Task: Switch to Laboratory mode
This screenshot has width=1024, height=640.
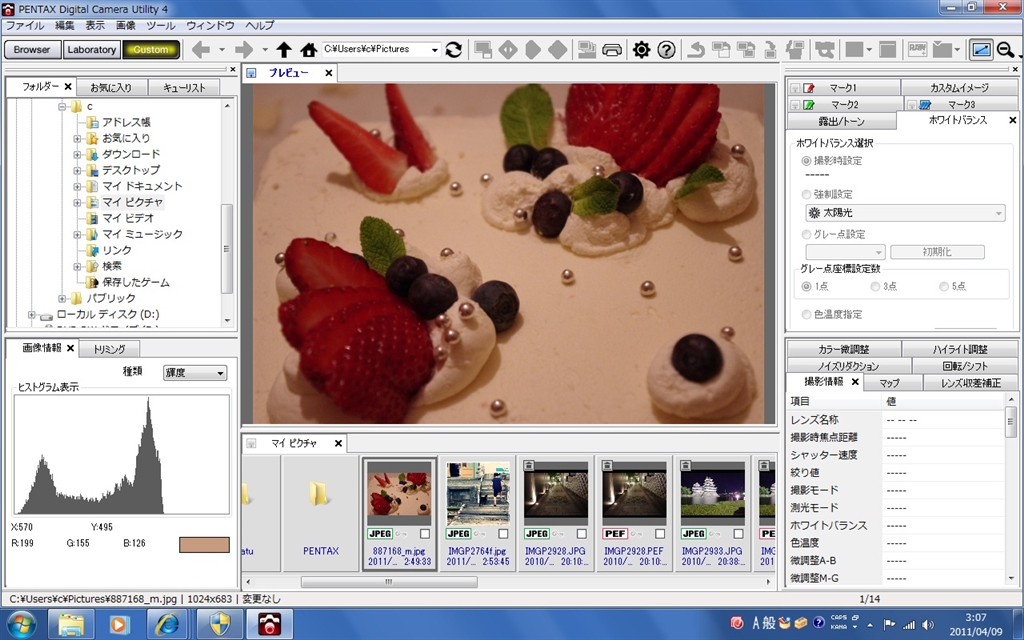Action: click(92, 50)
